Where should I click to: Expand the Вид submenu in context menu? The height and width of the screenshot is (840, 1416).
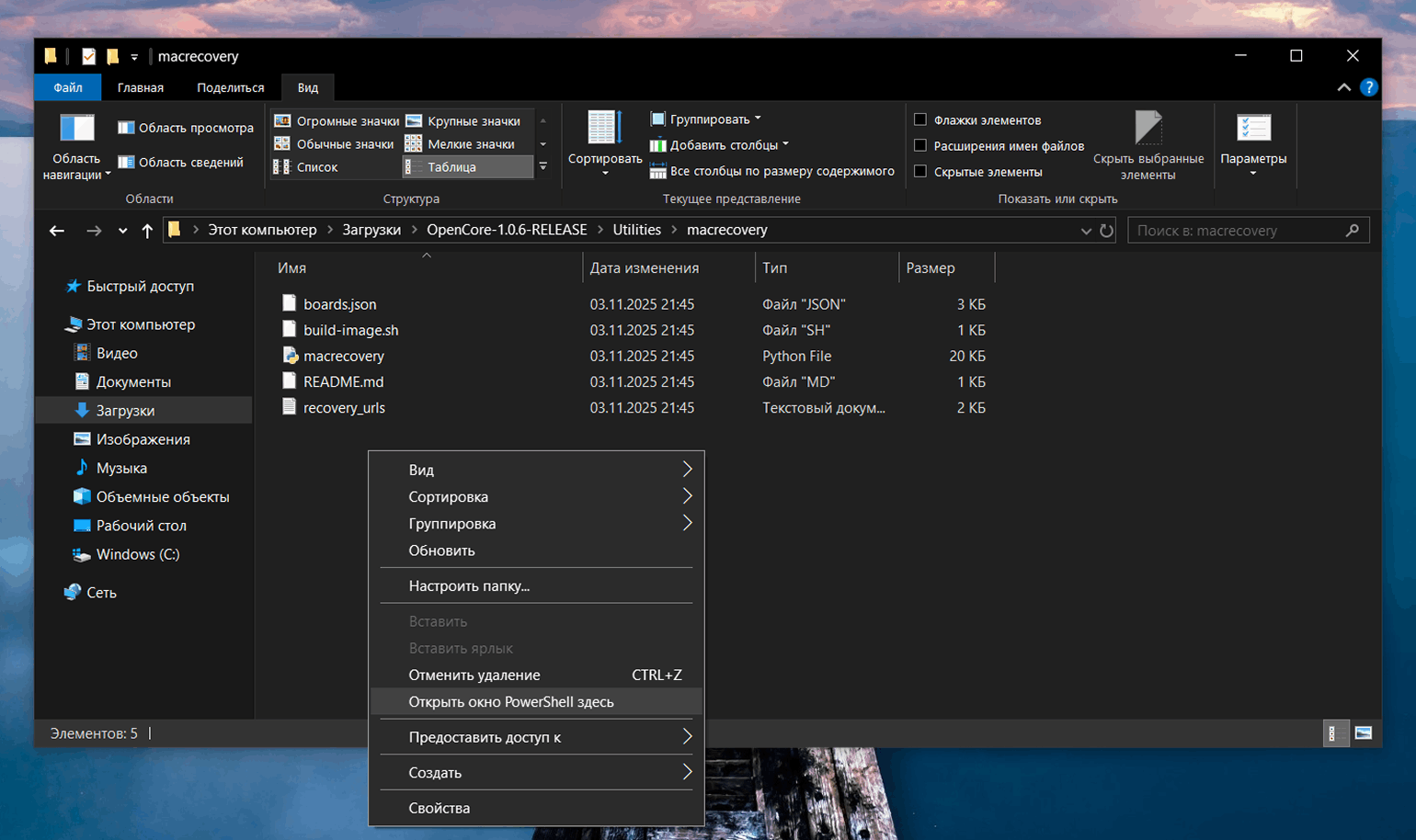(536, 470)
